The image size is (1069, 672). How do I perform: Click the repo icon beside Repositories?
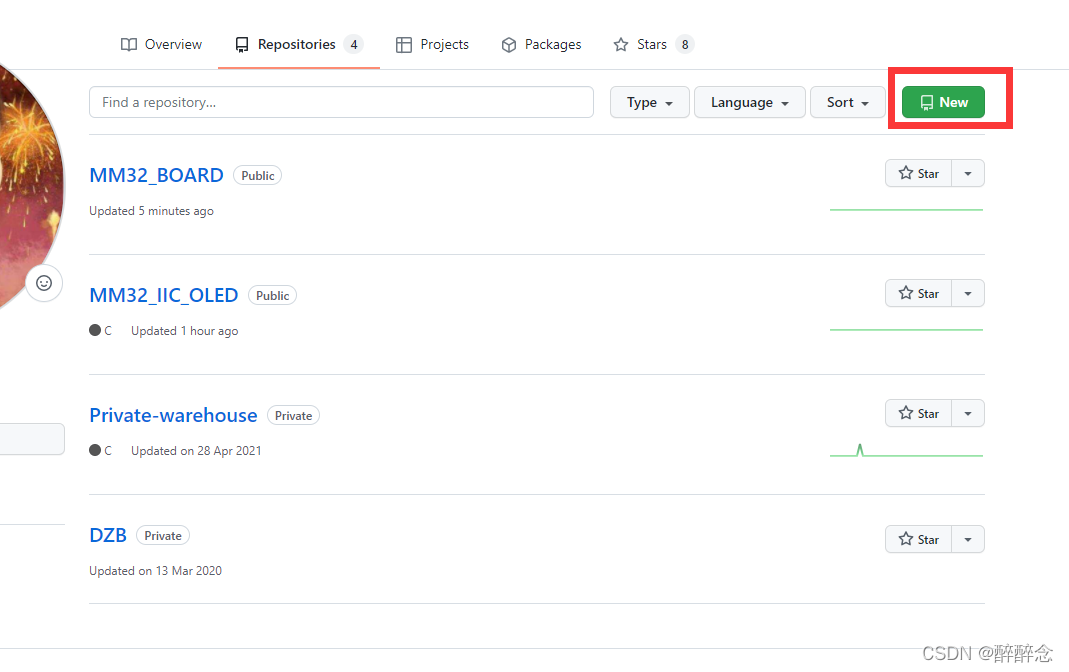[x=242, y=45]
